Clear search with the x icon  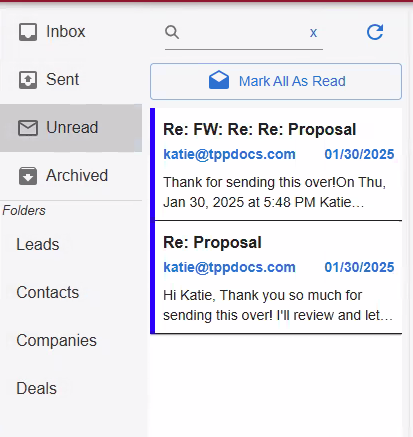[313, 33]
